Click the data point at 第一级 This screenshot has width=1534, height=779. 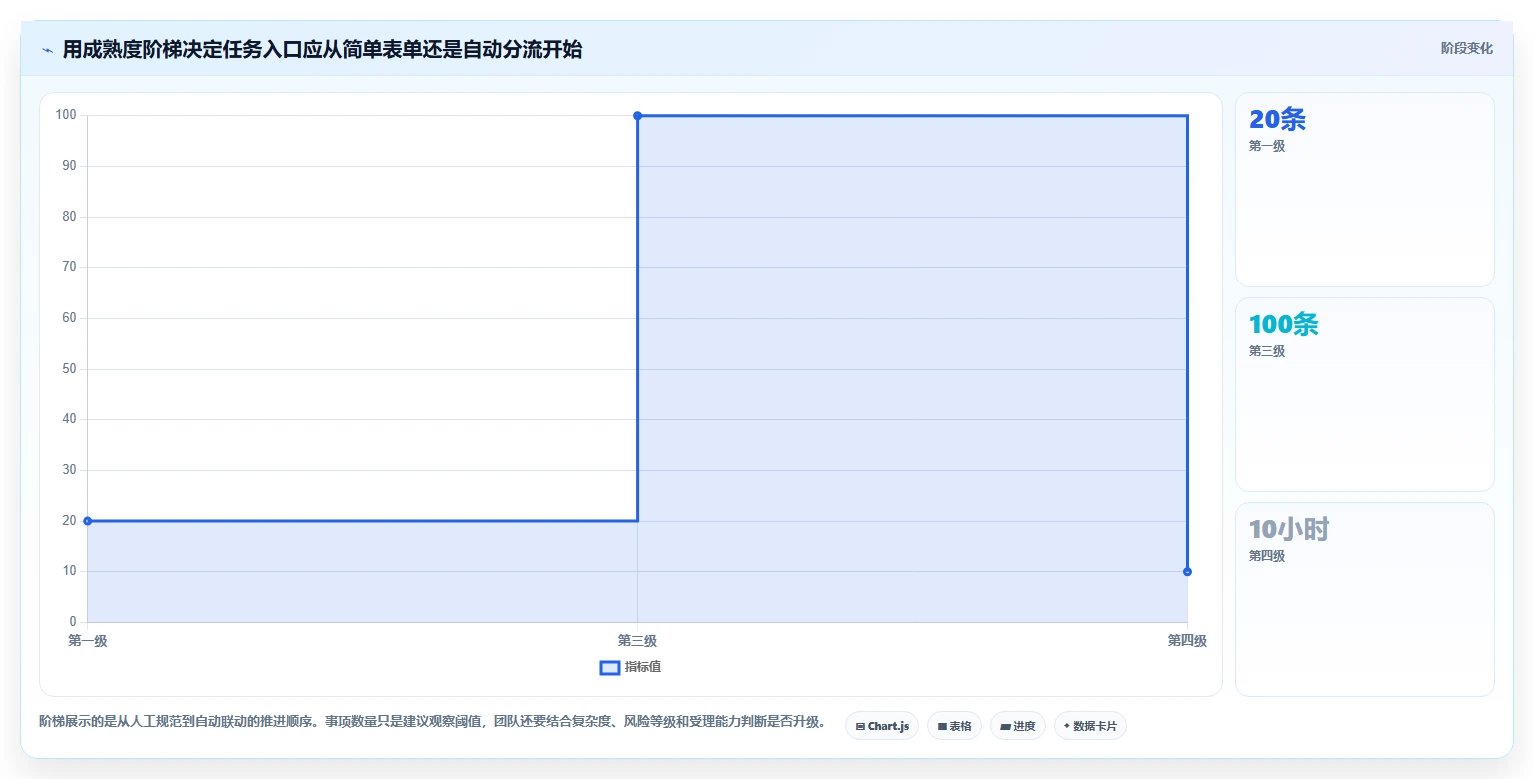coord(88,521)
